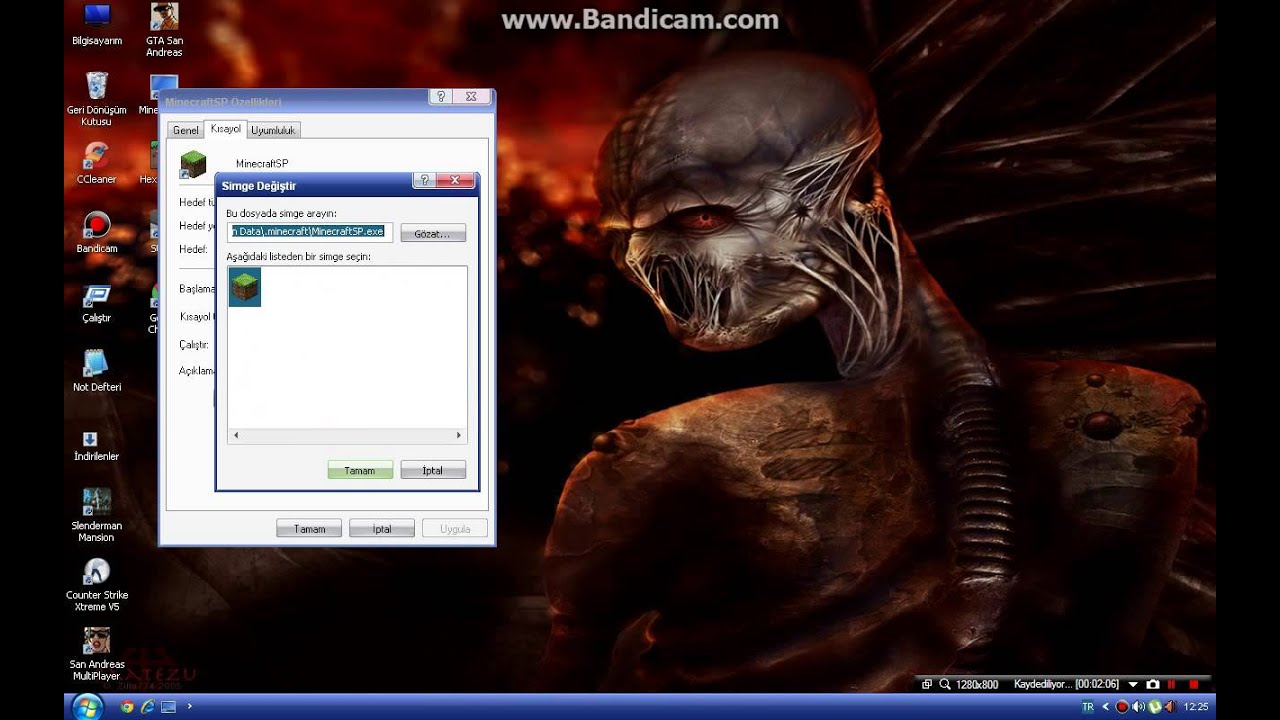The width and height of the screenshot is (1280, 720).
Task: Click the help button of MinecraftSP Özellikleri window
Action: 442,97
